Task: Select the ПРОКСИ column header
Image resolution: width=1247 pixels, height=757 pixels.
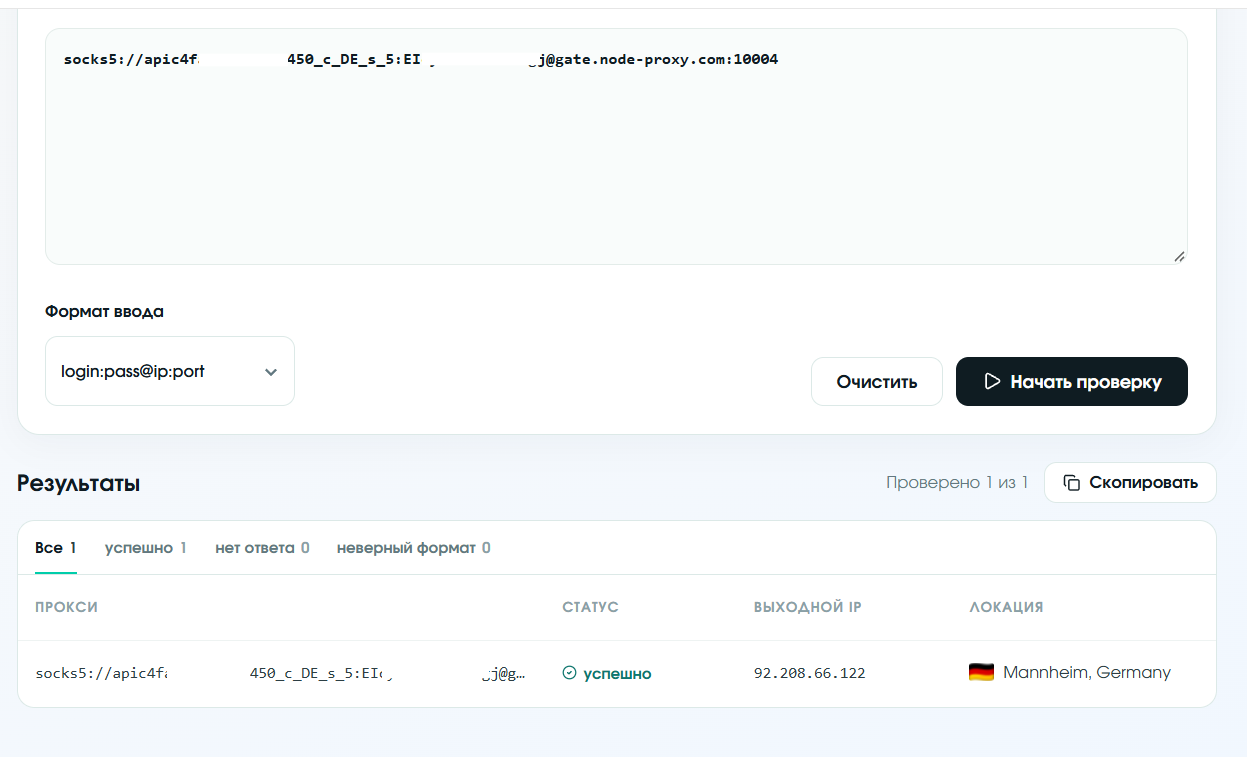Action: (x=66, y=607)
